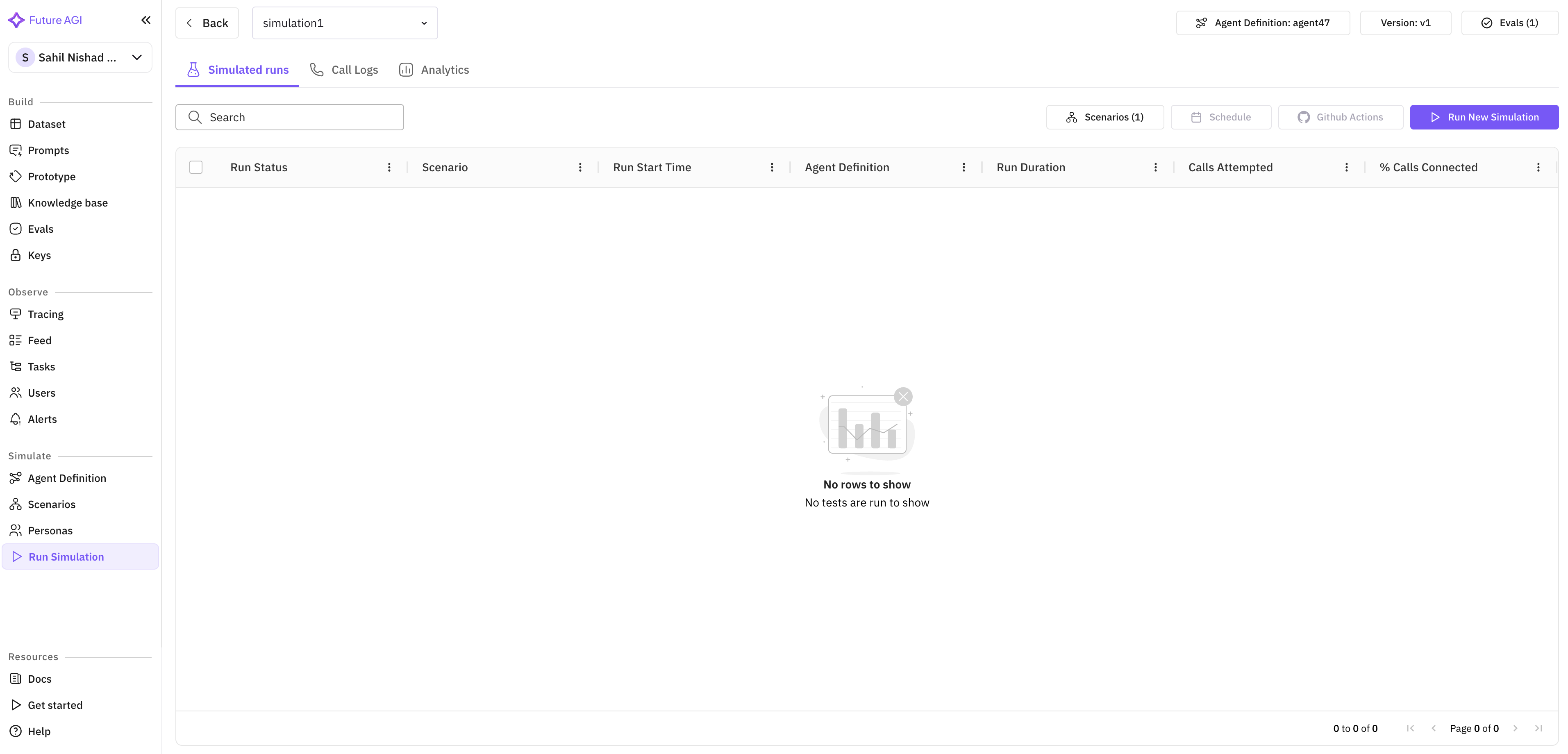The width and height of the screenshot is (1568, 754).
Task: Click the Run New Simulation button
Action: 1484,117
